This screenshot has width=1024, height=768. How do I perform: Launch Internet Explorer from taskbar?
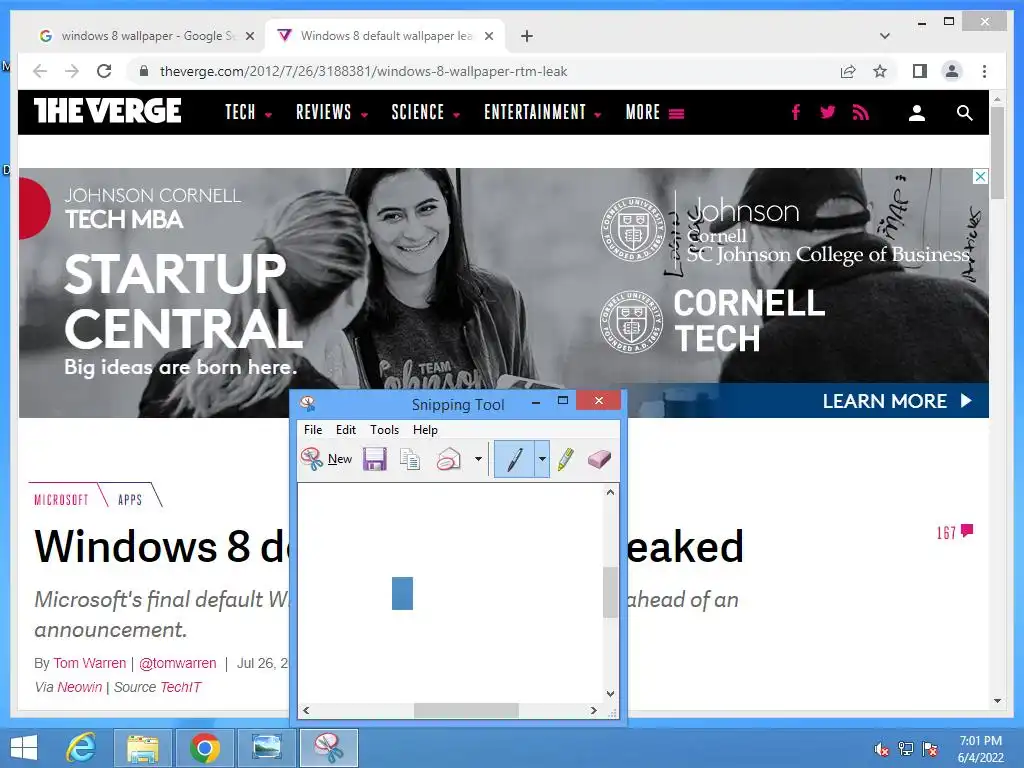(82, 748)
